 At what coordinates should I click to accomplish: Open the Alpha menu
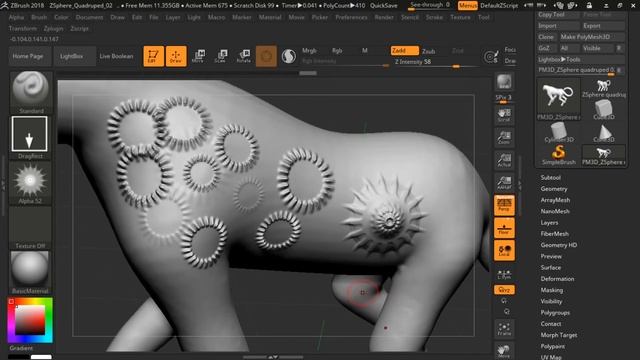click(x=16, y=18)
